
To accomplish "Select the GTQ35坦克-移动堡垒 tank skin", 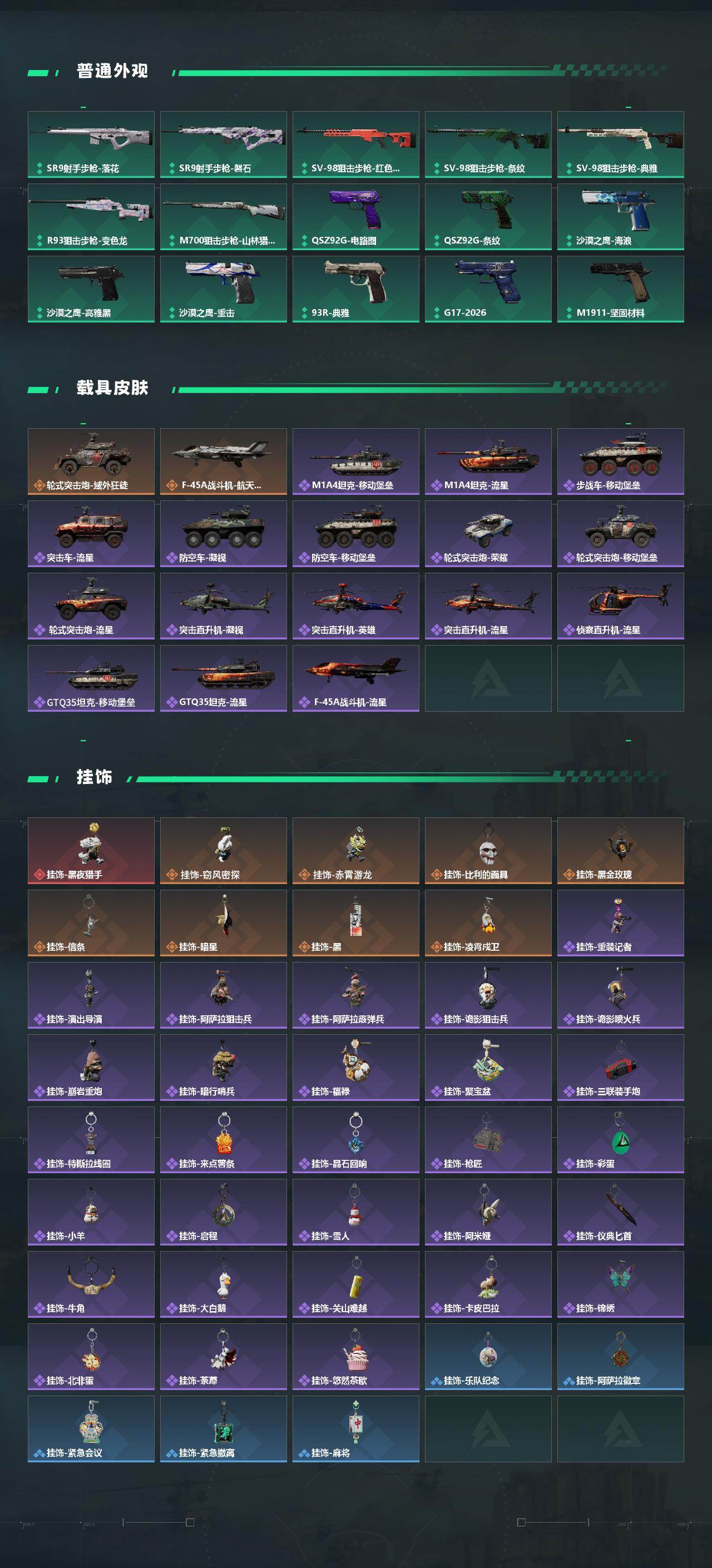I will (x=91, y=679).
